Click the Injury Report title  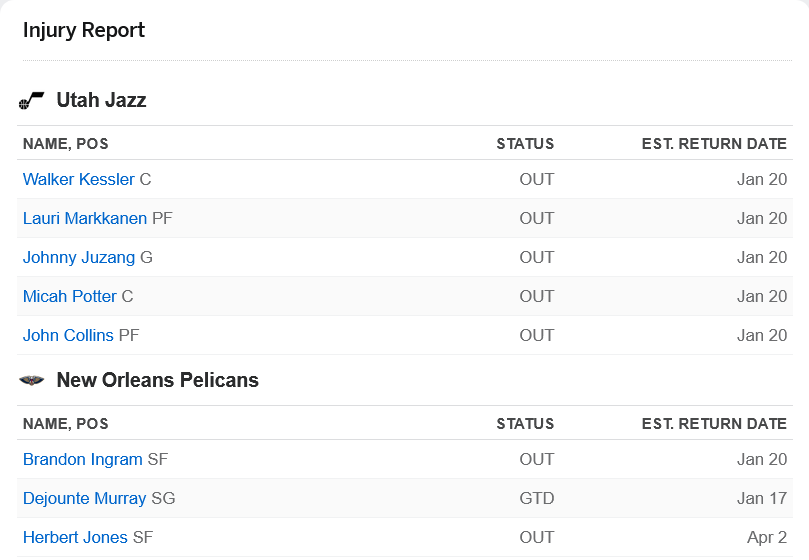84,30
